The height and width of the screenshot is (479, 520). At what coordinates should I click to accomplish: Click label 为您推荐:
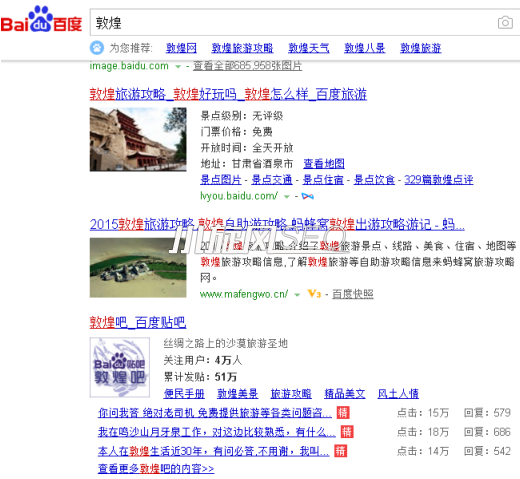point(131,48)
